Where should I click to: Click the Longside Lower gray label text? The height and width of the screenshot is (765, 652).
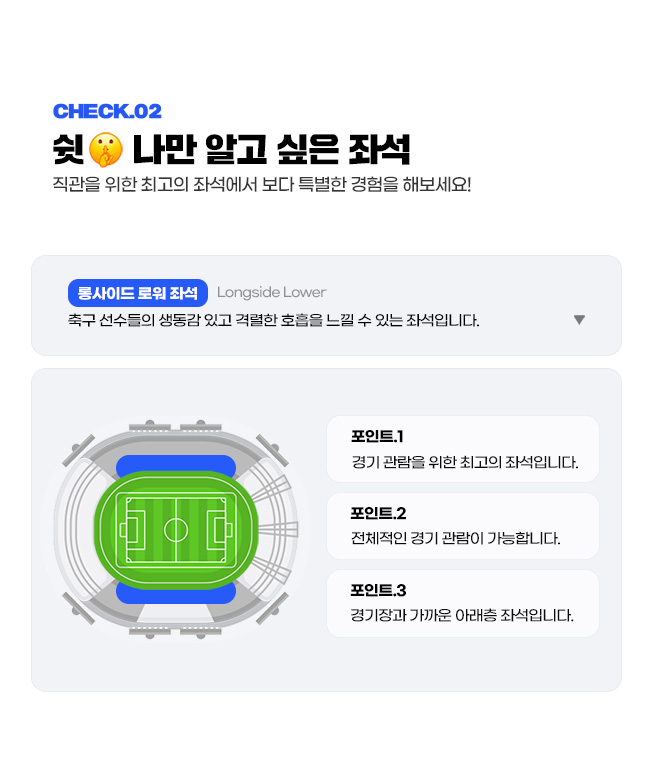271,292
